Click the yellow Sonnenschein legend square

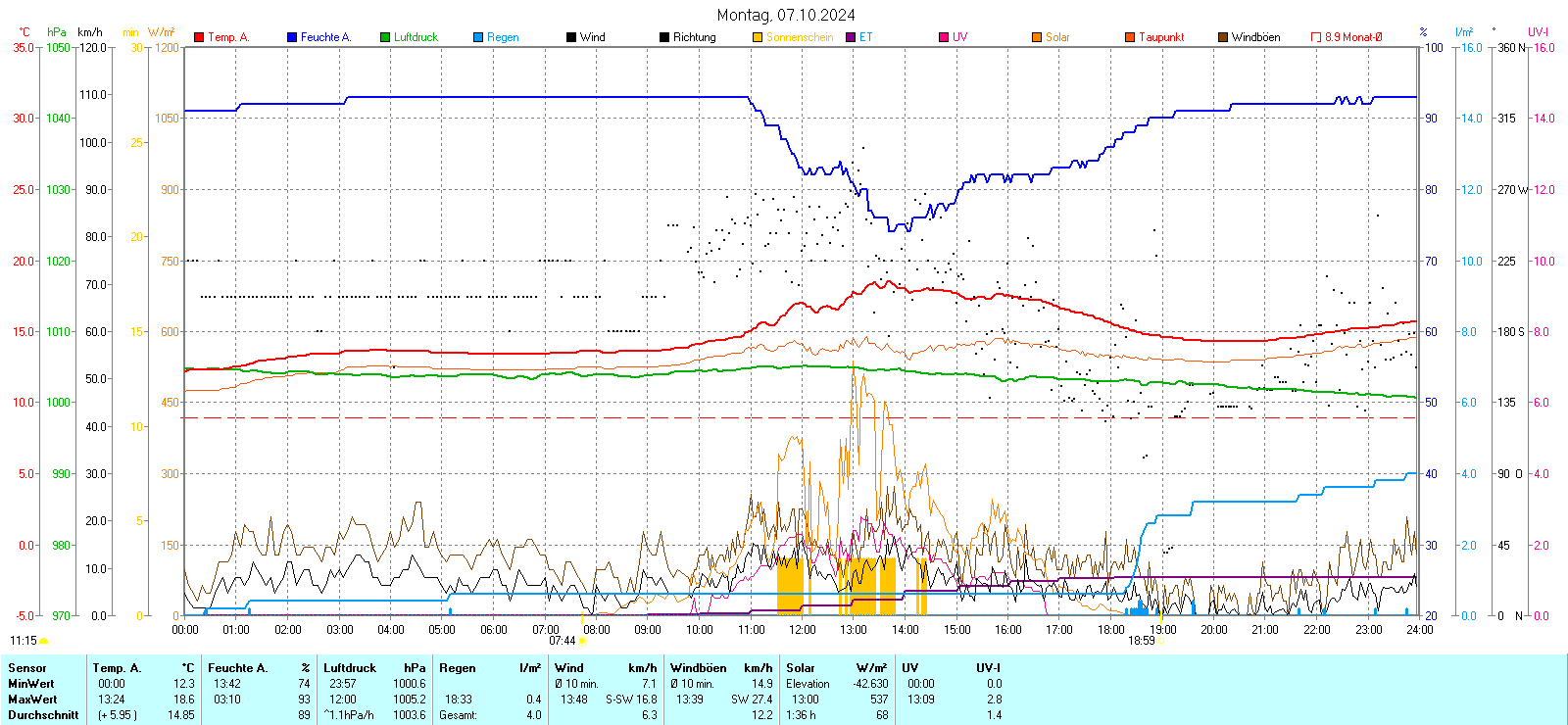point(758,37)
